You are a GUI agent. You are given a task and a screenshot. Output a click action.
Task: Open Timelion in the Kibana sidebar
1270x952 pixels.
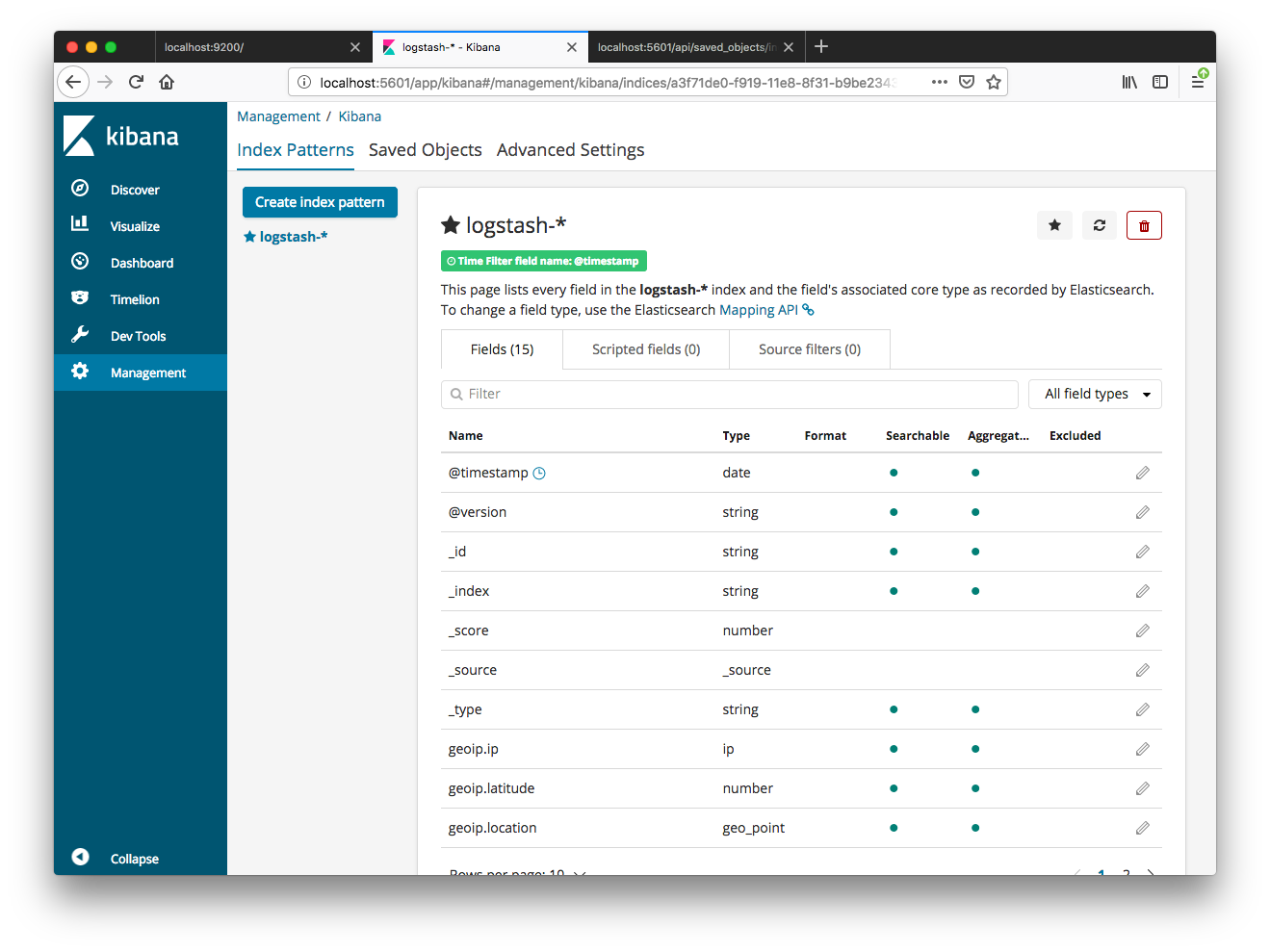point(141,299)
